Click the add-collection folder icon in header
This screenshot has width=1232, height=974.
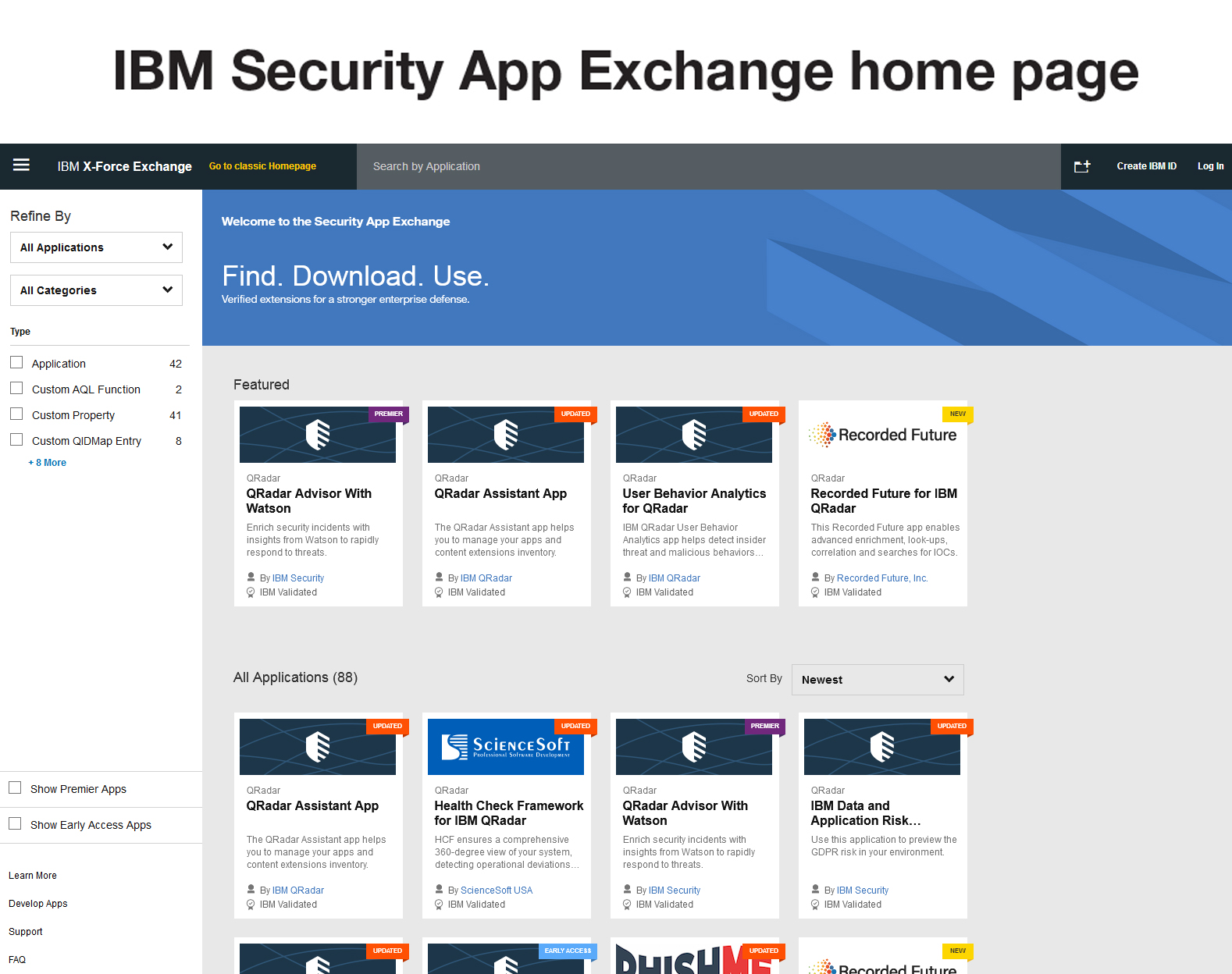click(x=1082, y=166)
